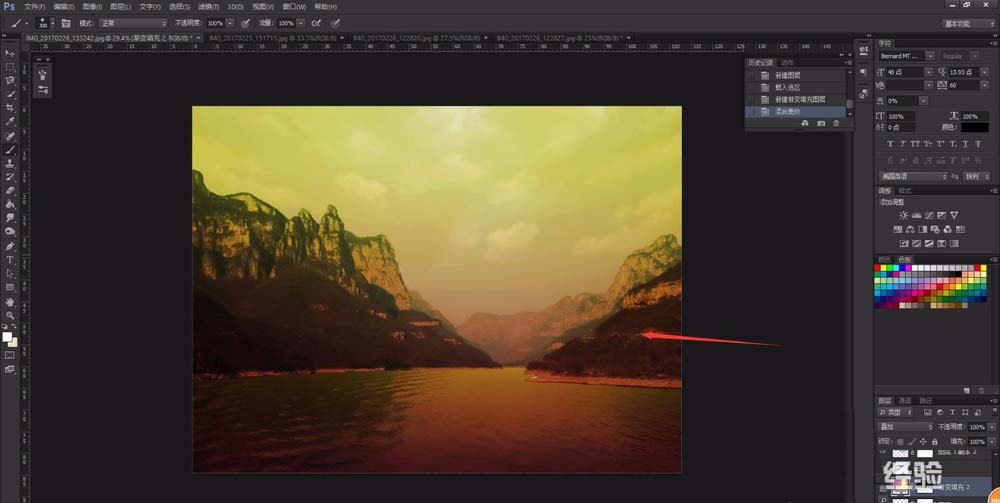Add Brightness/Contrast adjustment
The image size is (1000, 503).
[x=904, y=215]
